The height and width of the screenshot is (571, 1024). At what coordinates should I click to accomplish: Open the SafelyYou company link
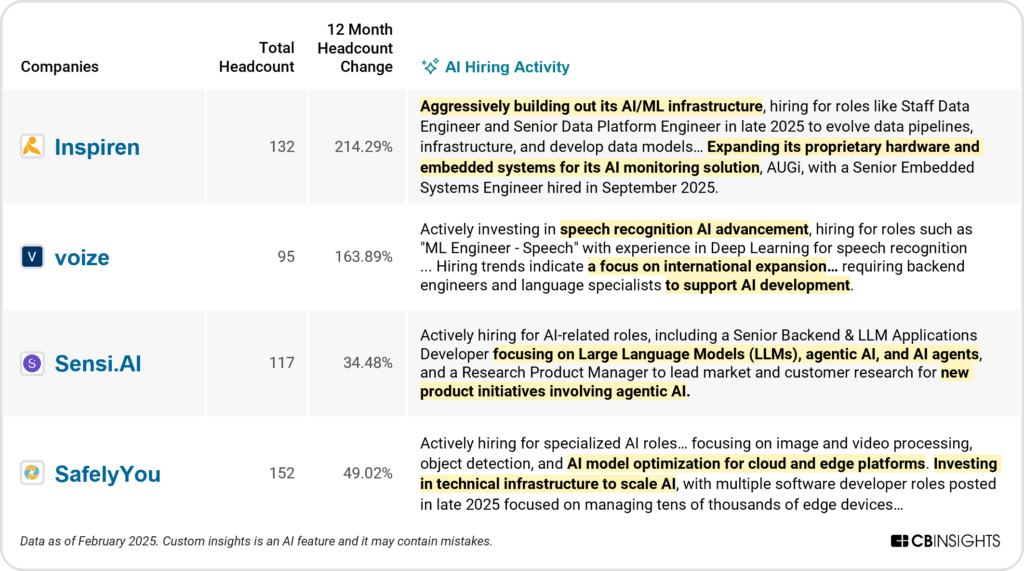point(108,474)
